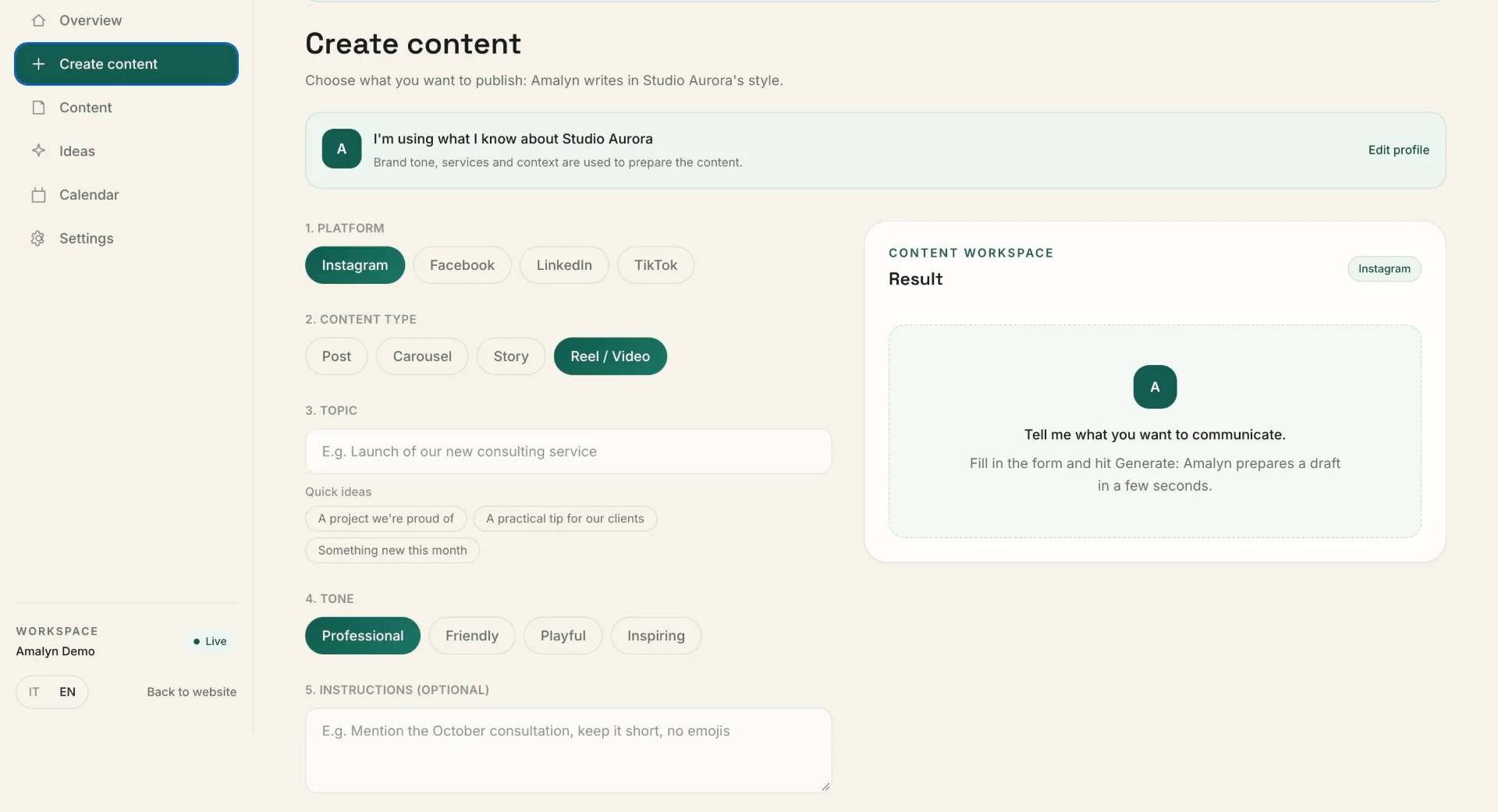
Task: Click the 'Create content' page heading
Action: click(x=413, y=44)
